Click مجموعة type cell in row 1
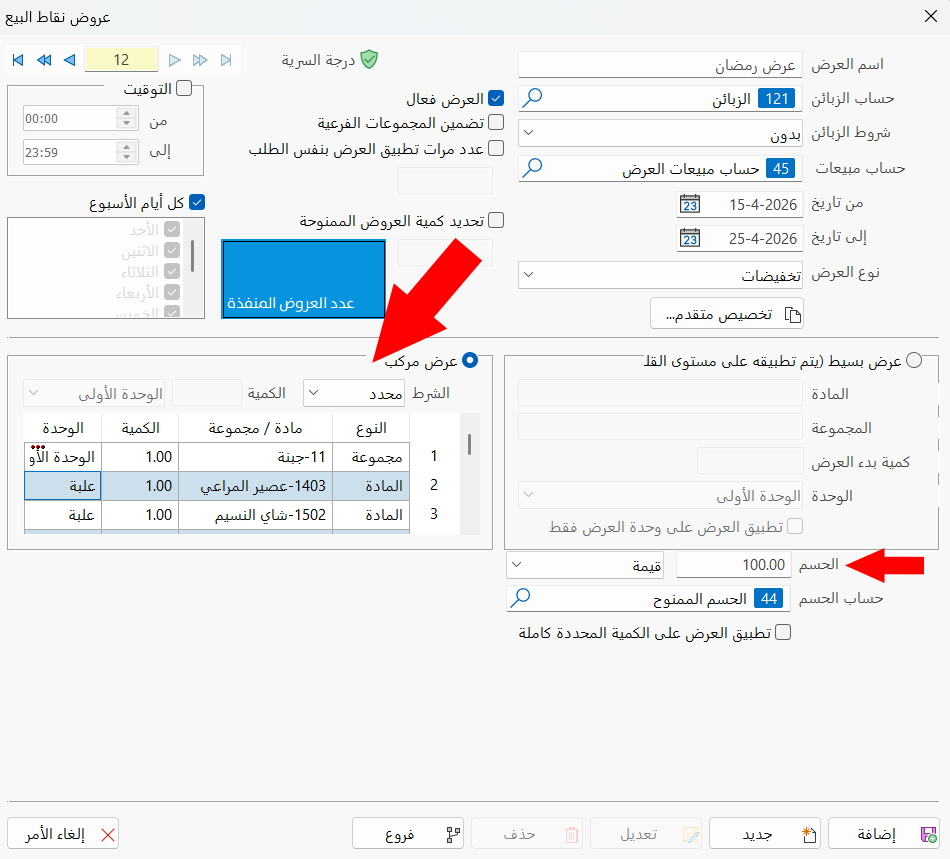The width and height of the screenshot is (950, 859). click(x=371, y=457)
